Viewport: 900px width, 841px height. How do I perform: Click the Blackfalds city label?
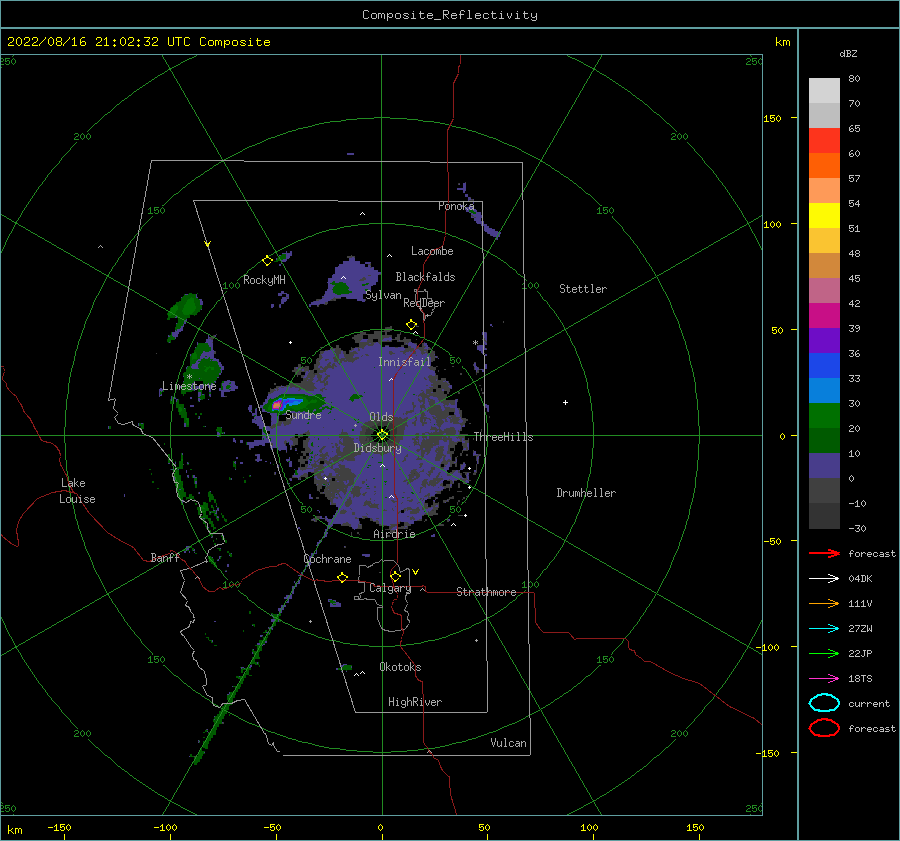coord(425,277)
